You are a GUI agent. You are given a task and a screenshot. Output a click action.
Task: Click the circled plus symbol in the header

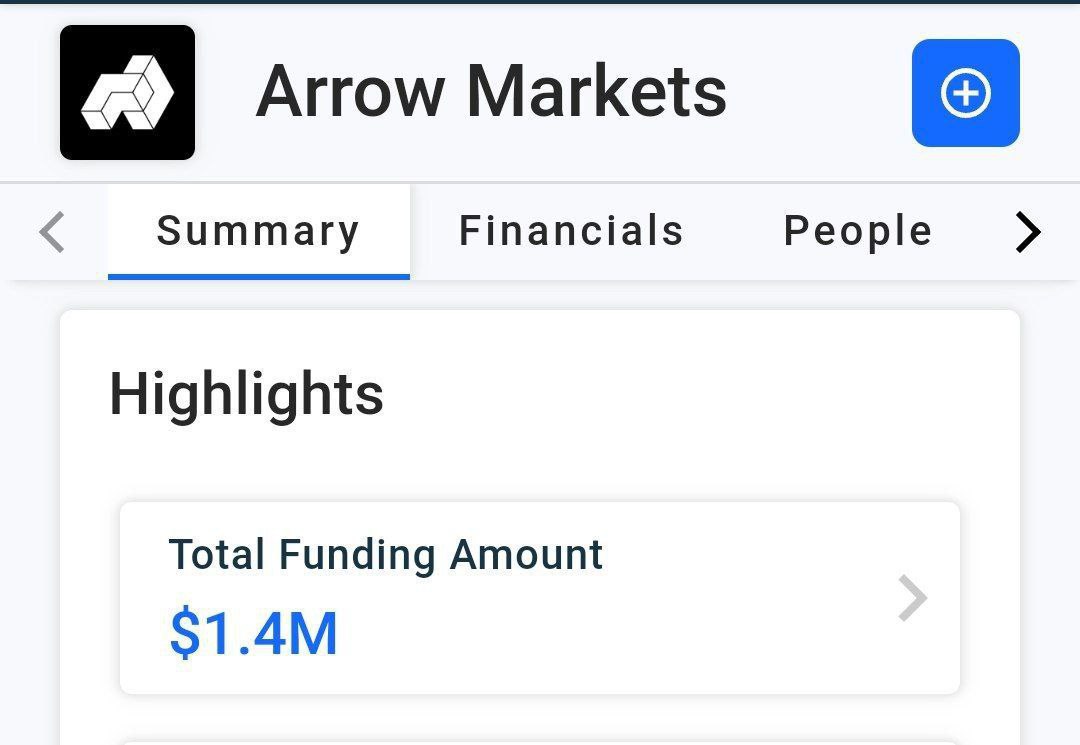click(x=965, y=93)
